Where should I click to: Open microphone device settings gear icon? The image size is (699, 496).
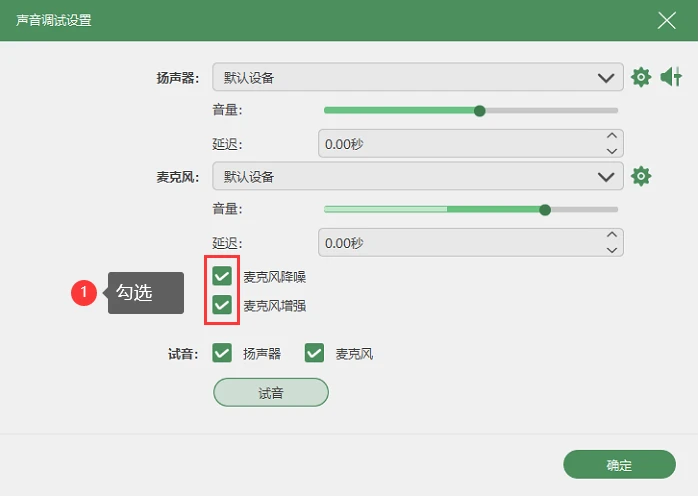tap(641, 176)
